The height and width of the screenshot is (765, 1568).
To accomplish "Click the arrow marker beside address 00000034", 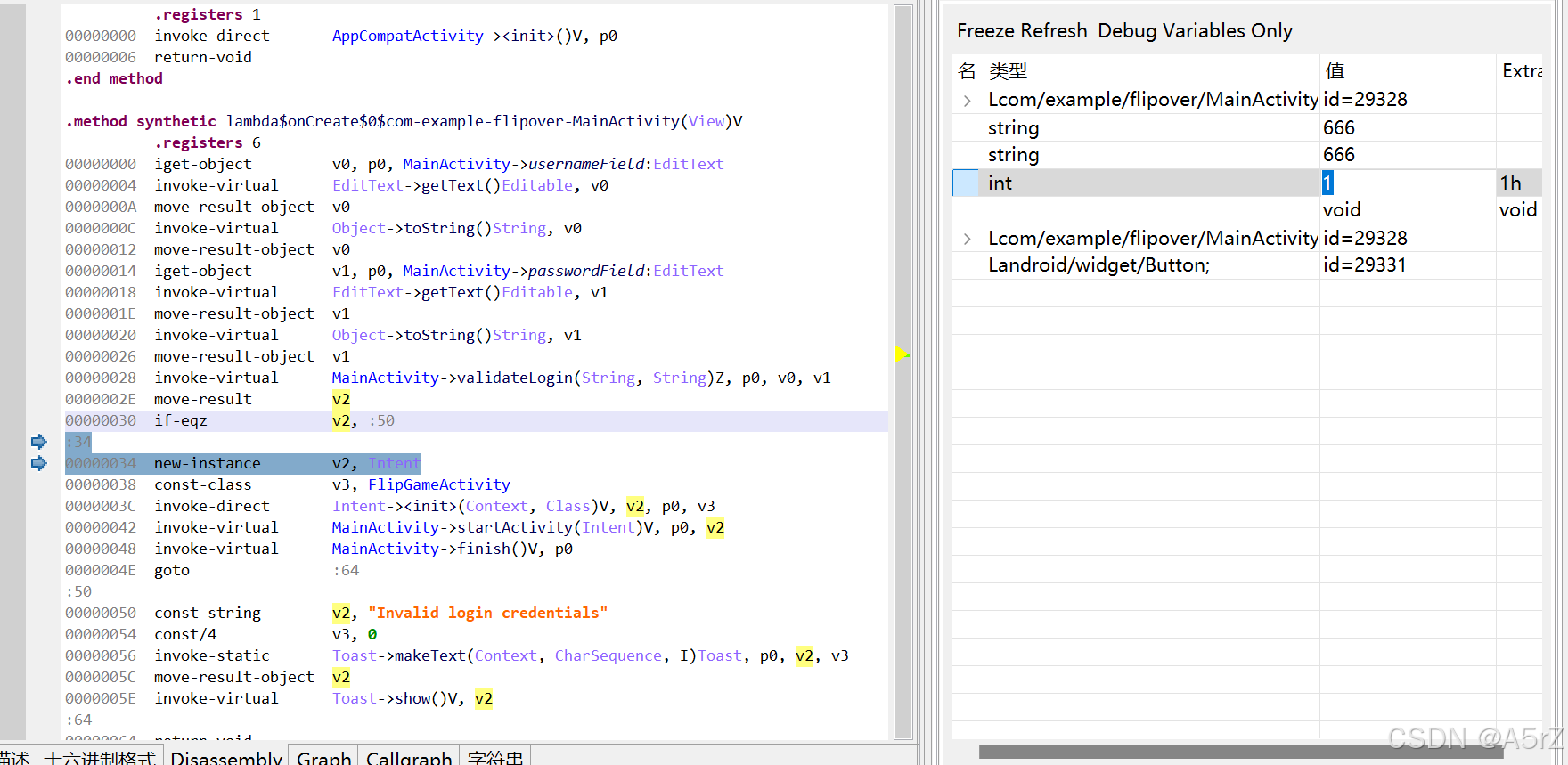I will tap(38, 463).
